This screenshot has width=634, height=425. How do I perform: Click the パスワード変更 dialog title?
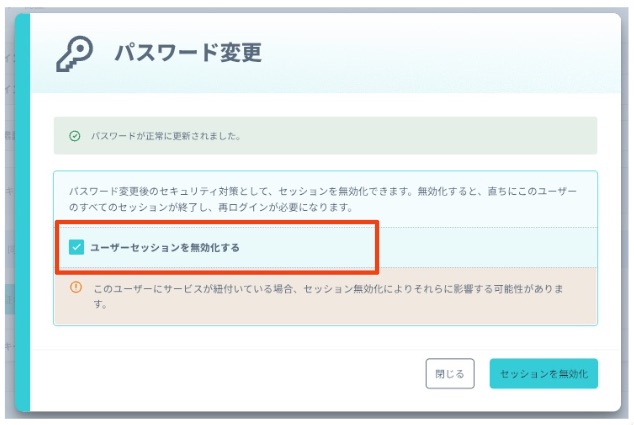coord(188,53)
